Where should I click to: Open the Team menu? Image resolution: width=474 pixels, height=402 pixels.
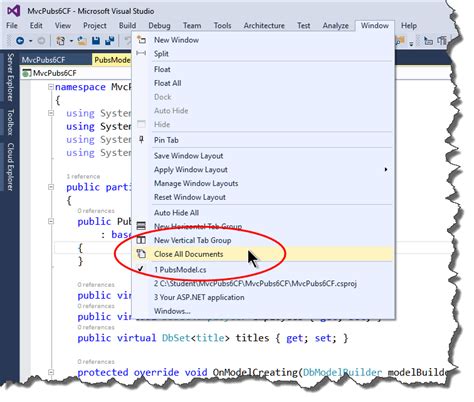[x=192, y=26]
